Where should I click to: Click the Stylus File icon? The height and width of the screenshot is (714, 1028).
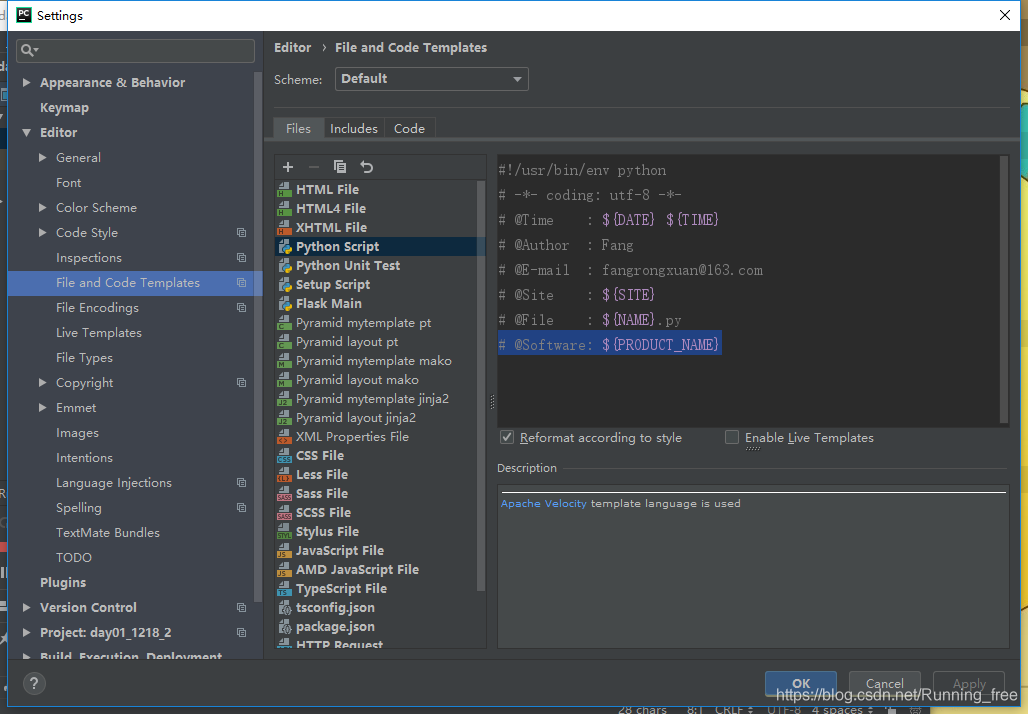click(x=285, y=532)
